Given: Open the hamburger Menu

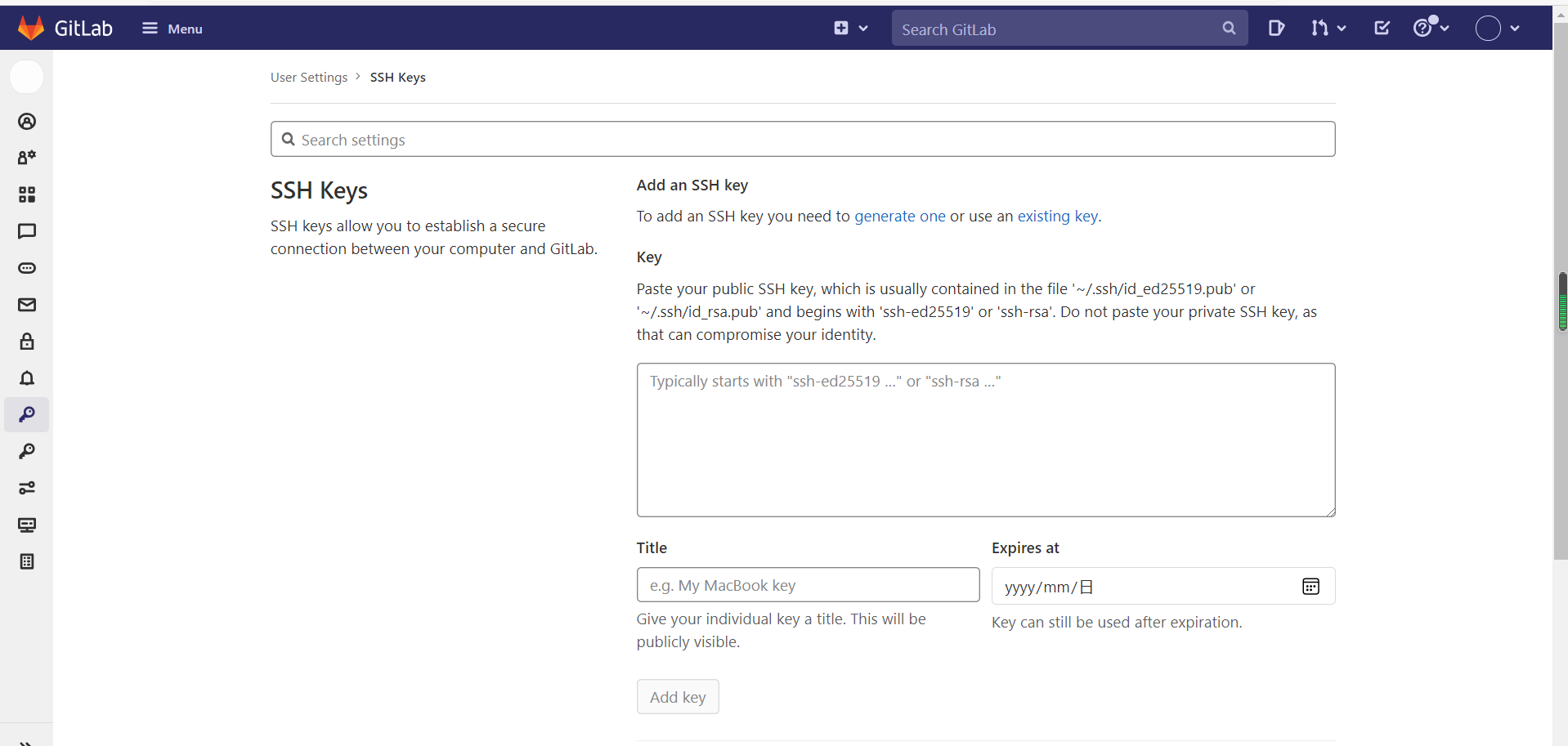Looking at the screenshot, I should 172,29.
